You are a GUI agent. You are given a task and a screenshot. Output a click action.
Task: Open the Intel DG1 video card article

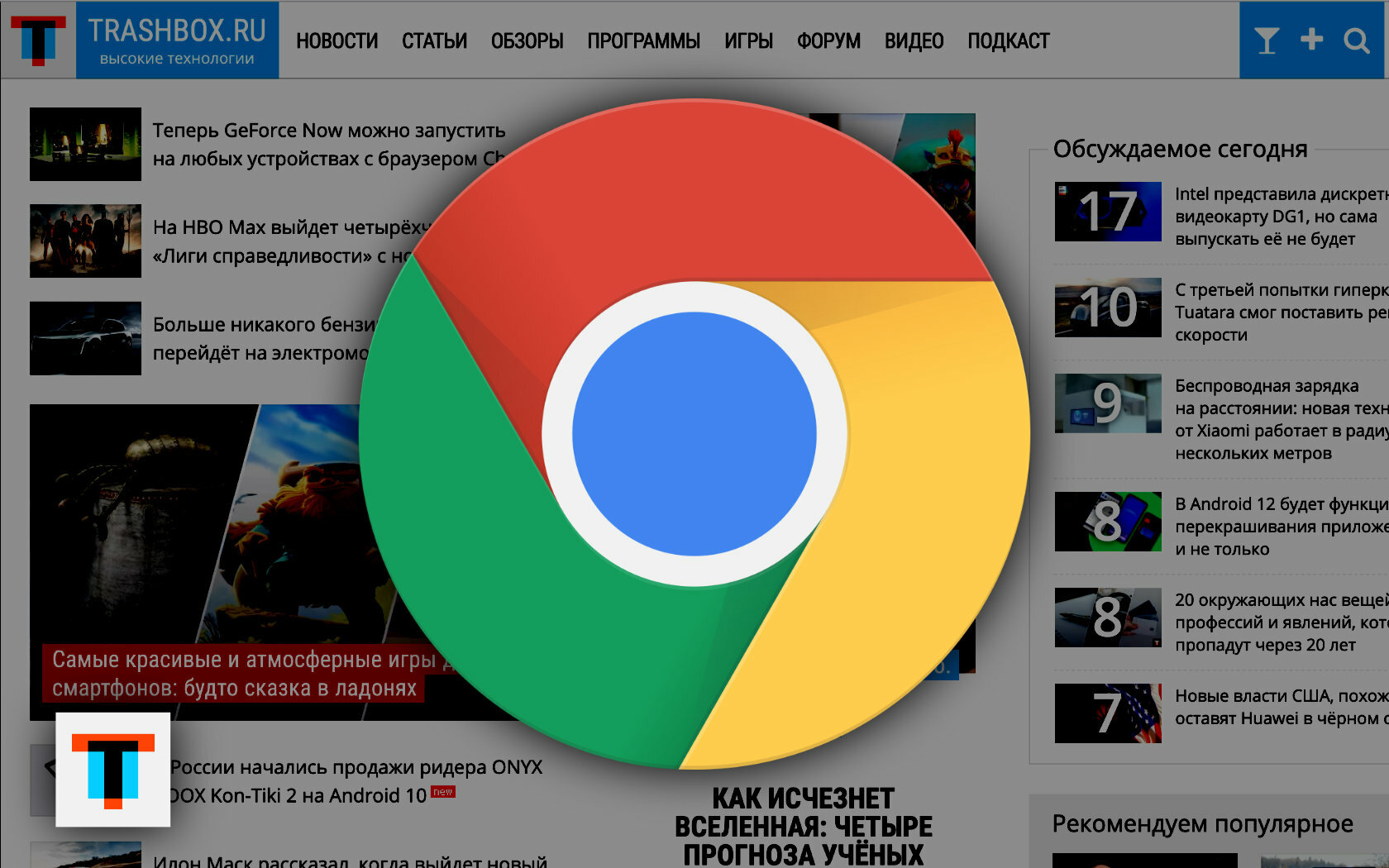(1282, 217)
